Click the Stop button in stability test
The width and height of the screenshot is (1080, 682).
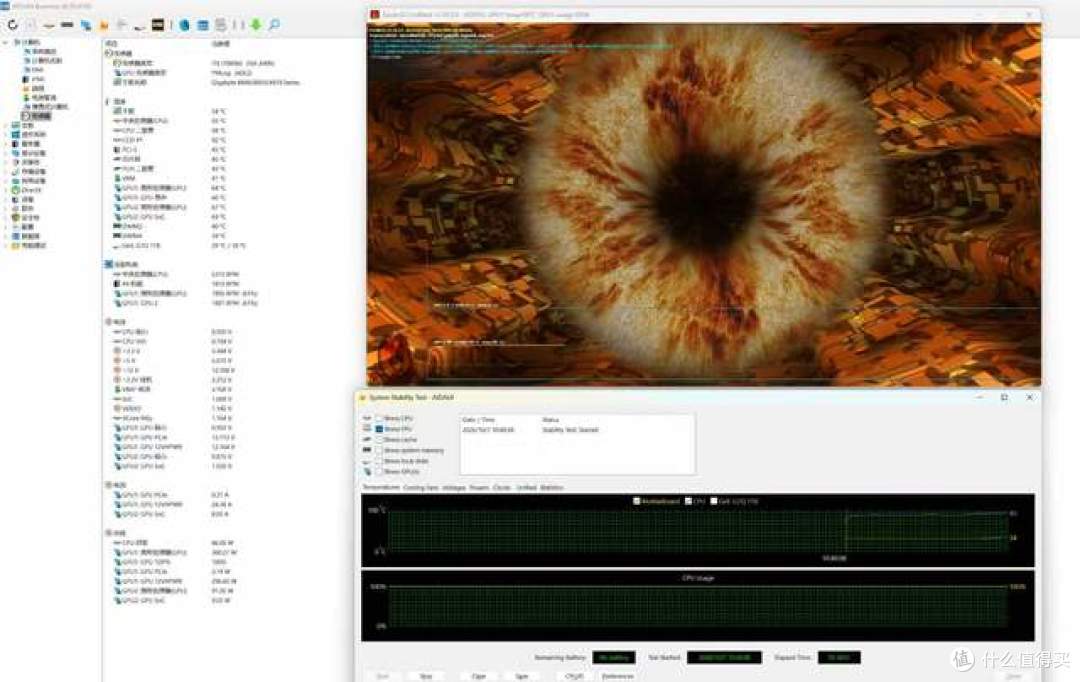click(x=426, y=676)
